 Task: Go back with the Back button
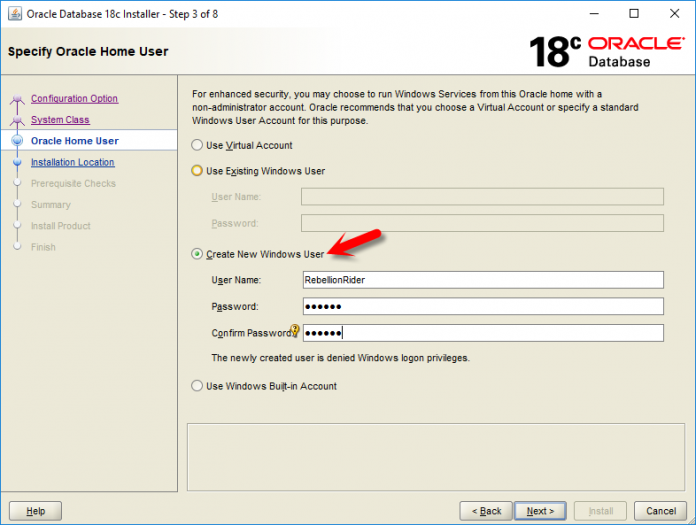click(486, 511)
